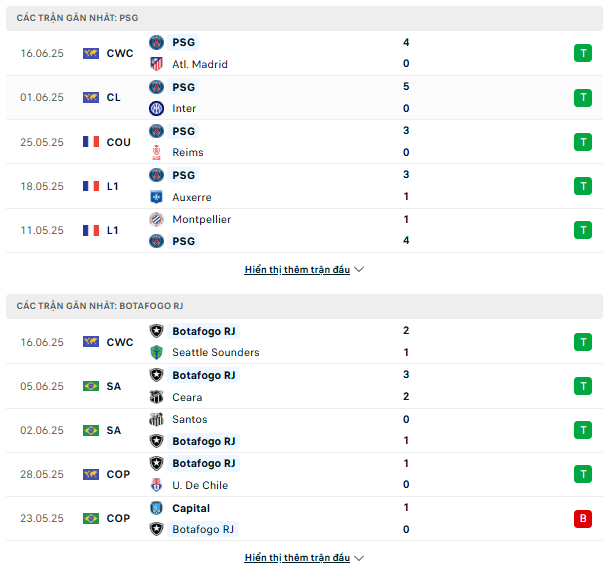Click red B loss badge for Capital match

pyautogui.click(x=583, y=518)
